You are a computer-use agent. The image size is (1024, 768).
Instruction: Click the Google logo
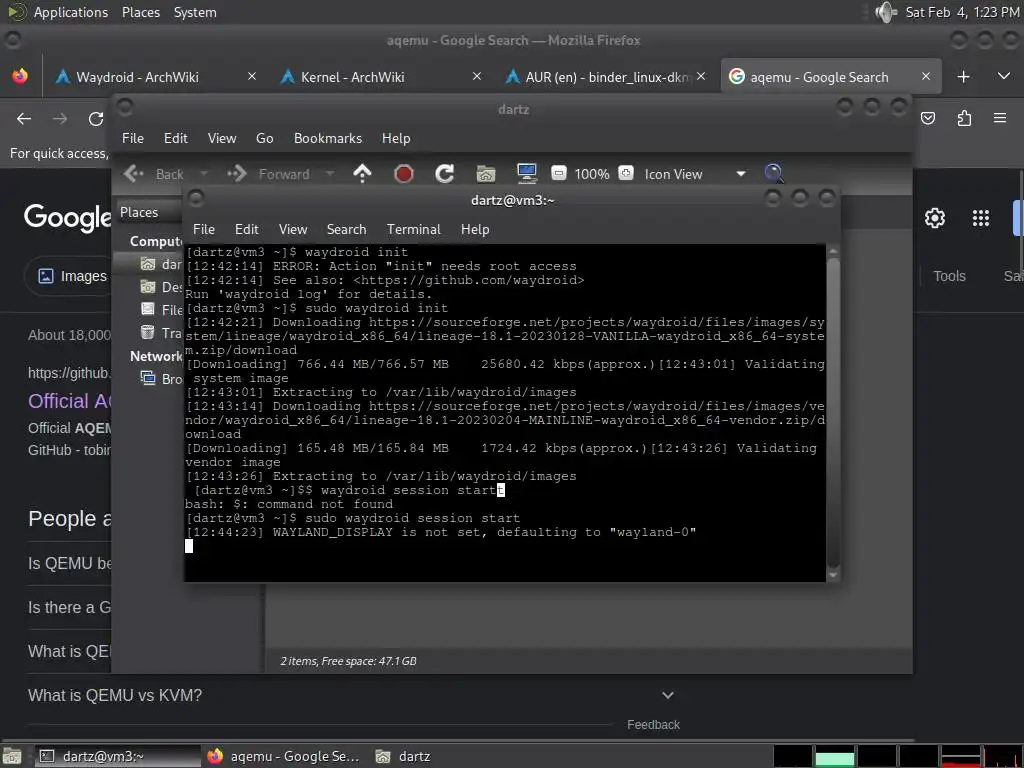click(x=67, y=217)
